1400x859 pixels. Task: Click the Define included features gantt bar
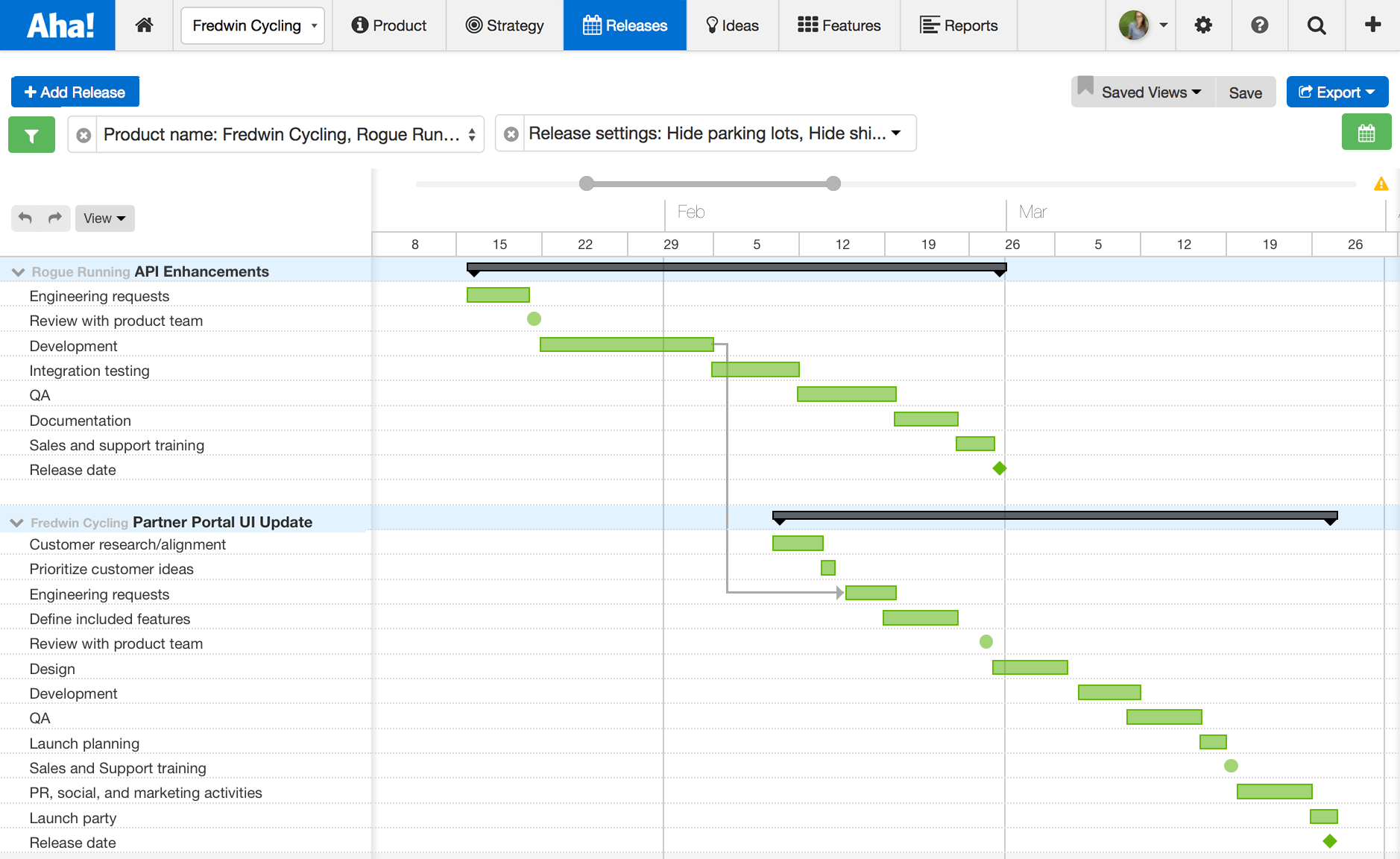coord(921,617)
